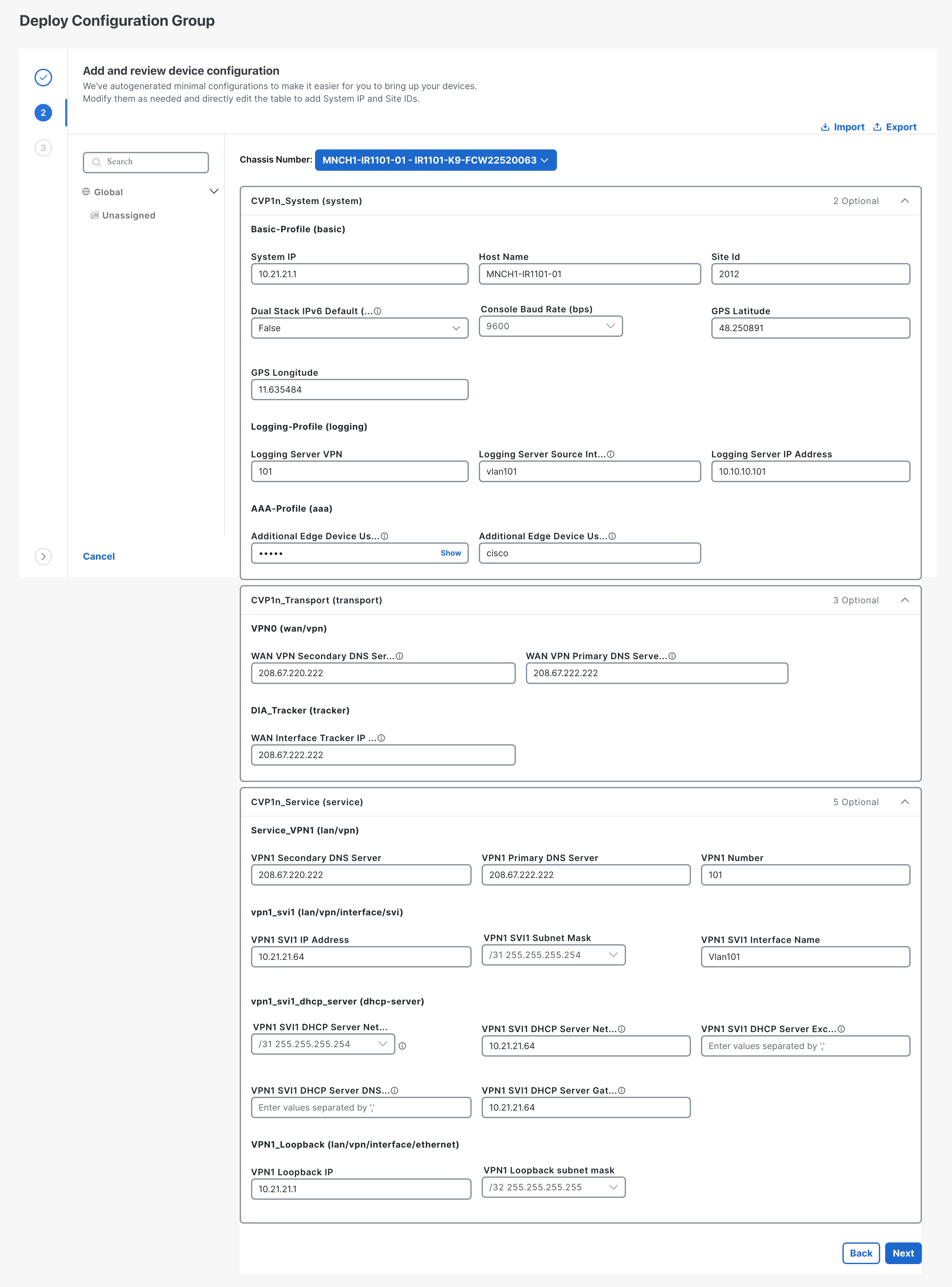Click the WAN Interface Tracker IP field
This screenshot has height=1287, width=952.
point(383,755)
